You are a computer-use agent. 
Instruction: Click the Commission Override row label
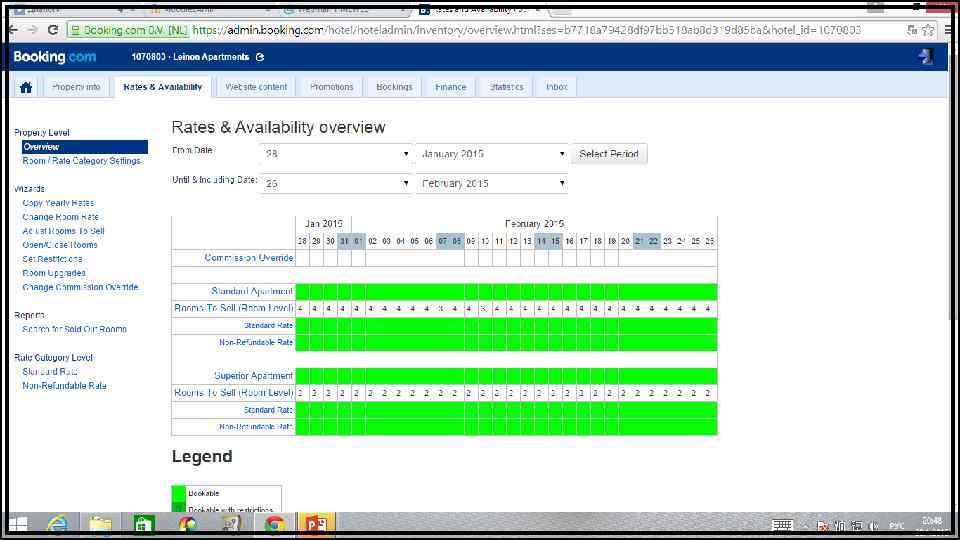click(x=249, y=258)
